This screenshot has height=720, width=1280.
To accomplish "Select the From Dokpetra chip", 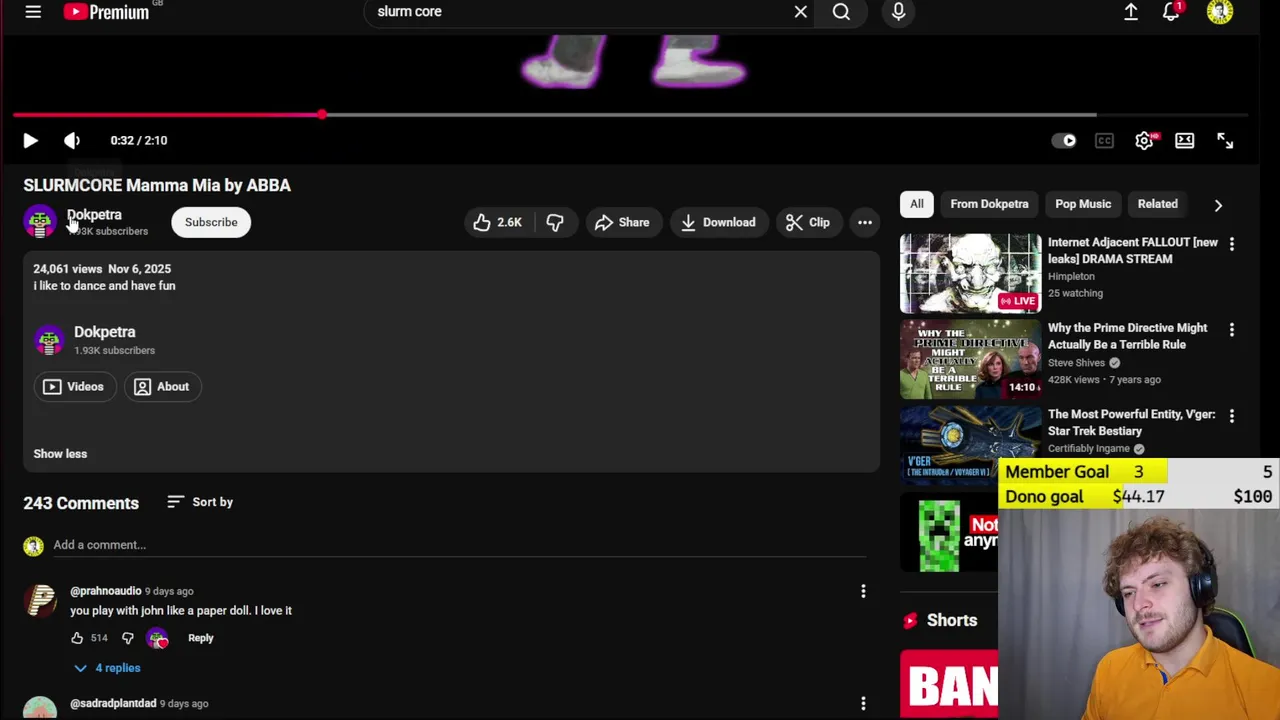I will tap(989, 204).
